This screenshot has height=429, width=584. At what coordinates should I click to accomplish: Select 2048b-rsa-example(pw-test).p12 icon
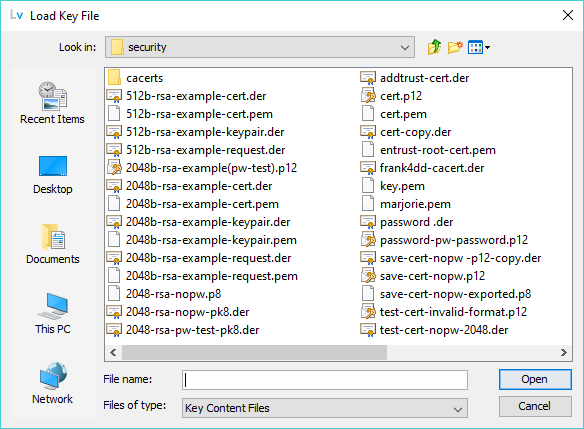[x=114, y=168]
